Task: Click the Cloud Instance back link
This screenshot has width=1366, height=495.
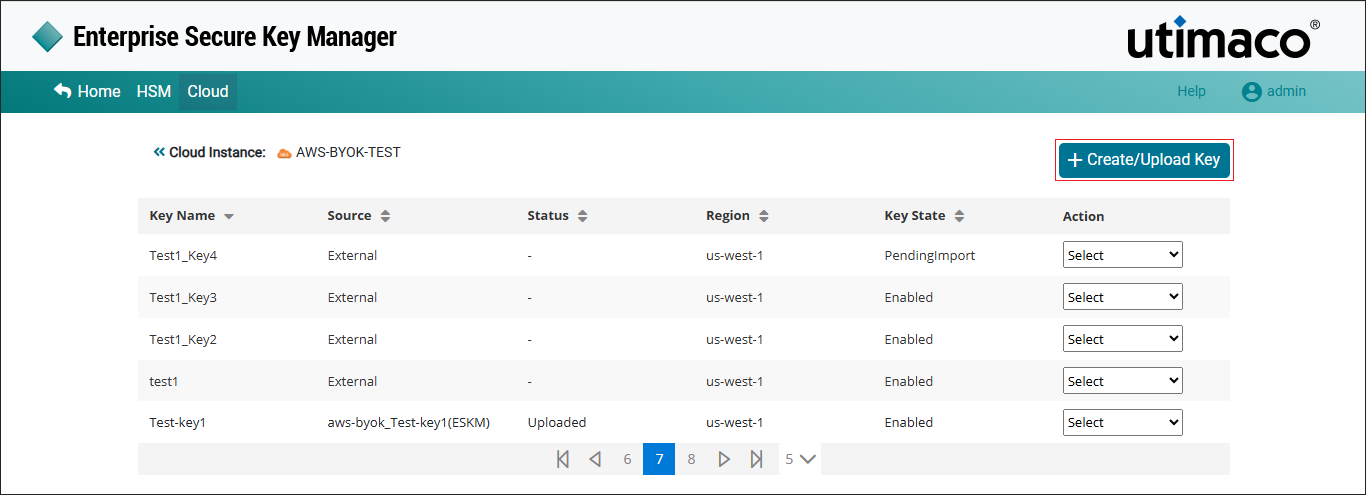Action: tap(209, 153)
